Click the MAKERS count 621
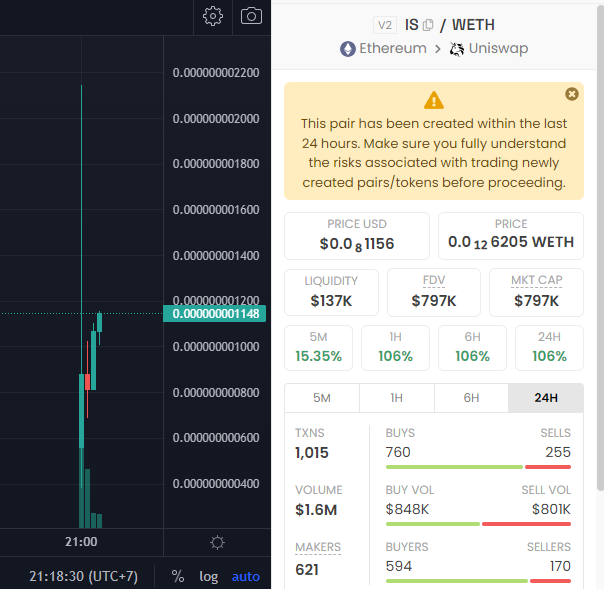Image resolution: width=604 pixels, height=589 pixels. coord(307,570)
